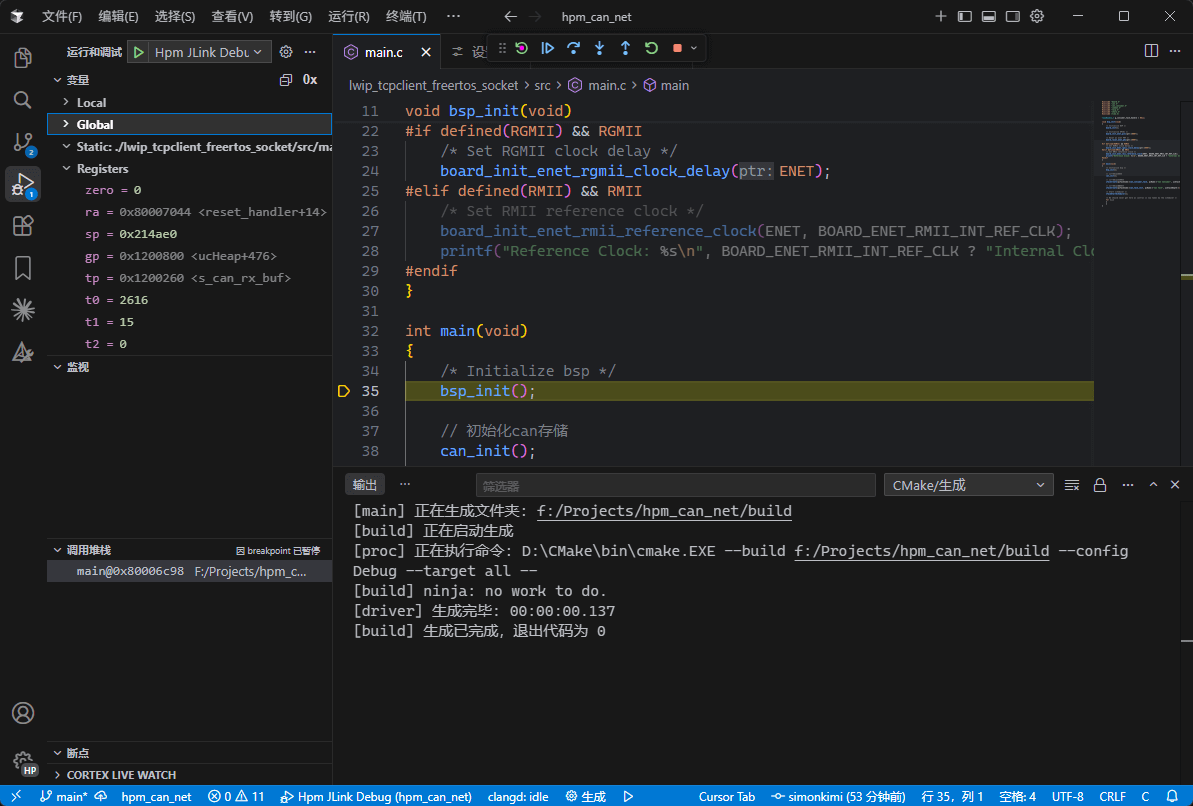
Task: Click the Step Out debug arrow
Action: [625, 48]
